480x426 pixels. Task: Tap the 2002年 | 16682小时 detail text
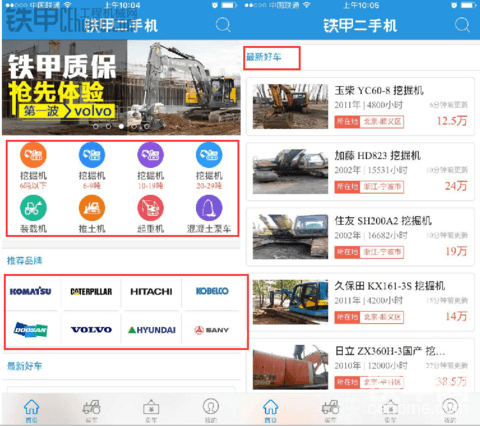pos(371,235)
